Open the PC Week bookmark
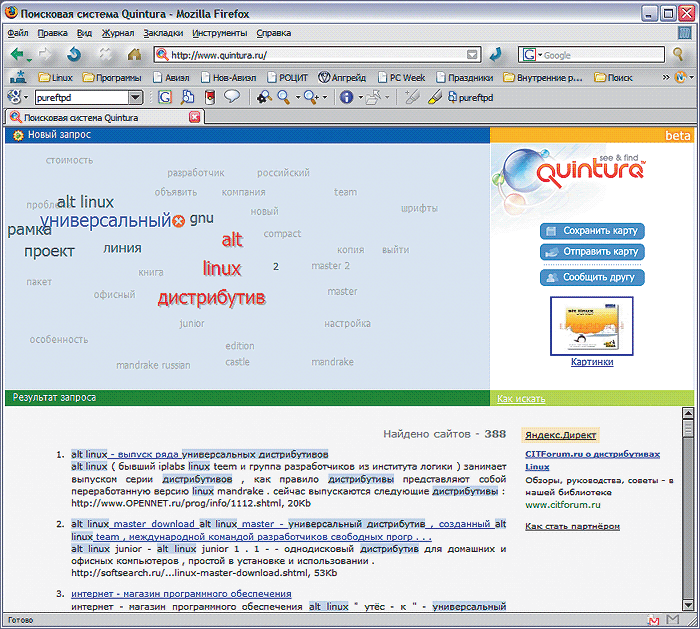700x629 pixels. [x=402, y=78]
